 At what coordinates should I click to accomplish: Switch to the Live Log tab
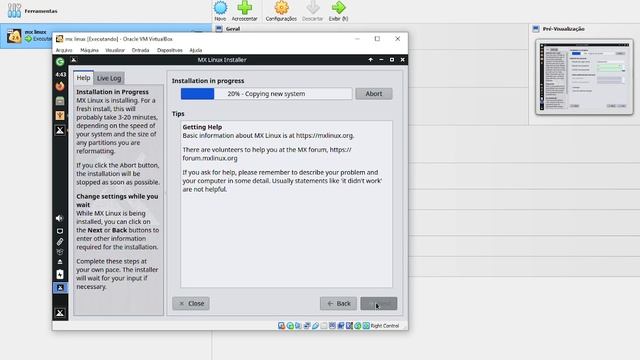109,78
